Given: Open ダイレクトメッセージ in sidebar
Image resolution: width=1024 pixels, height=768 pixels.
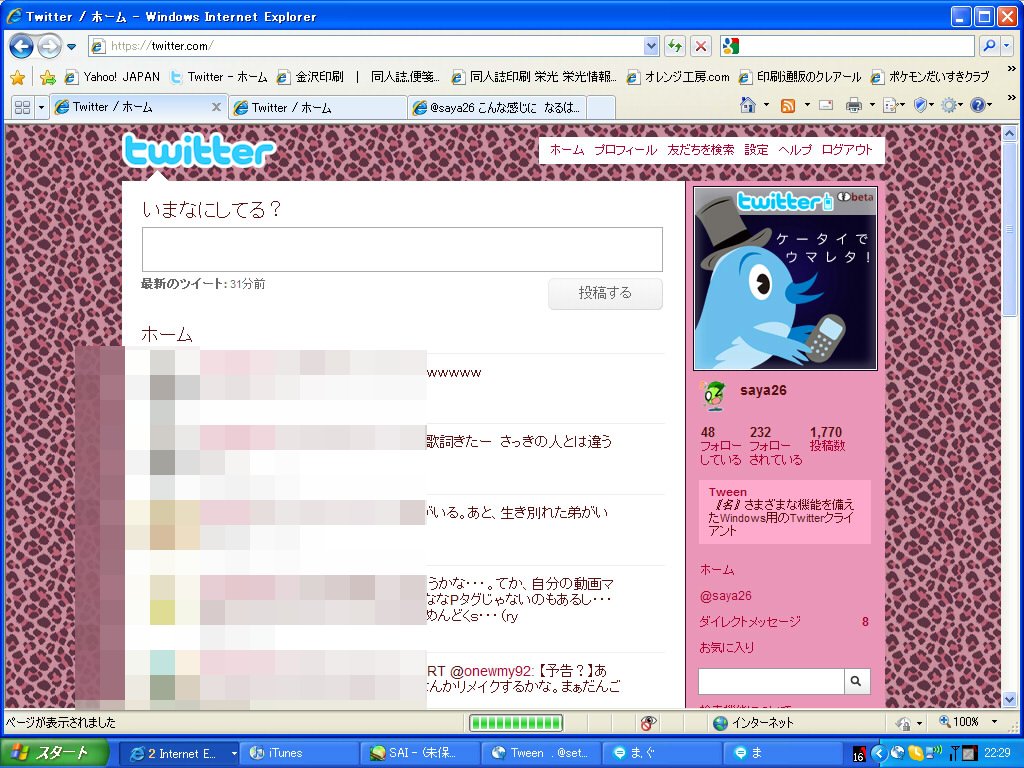Looking at the screenshot, I should (750, 622).
